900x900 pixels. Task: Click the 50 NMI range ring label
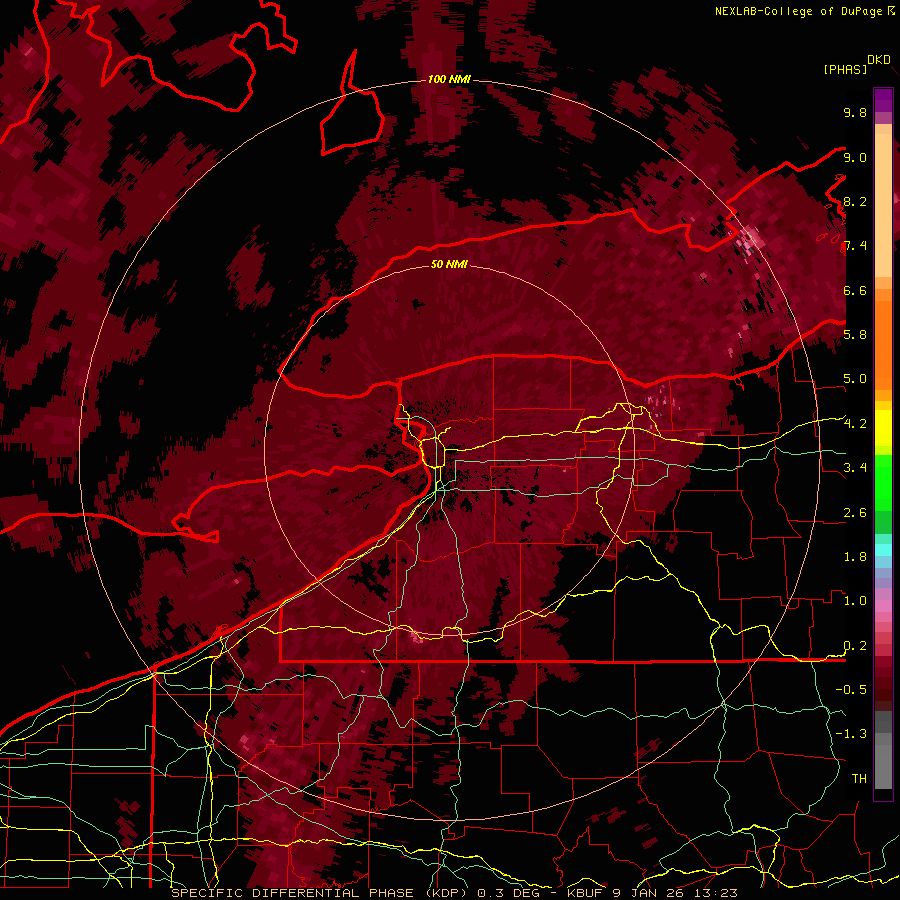pyautogui.click(x=449, y=264)
